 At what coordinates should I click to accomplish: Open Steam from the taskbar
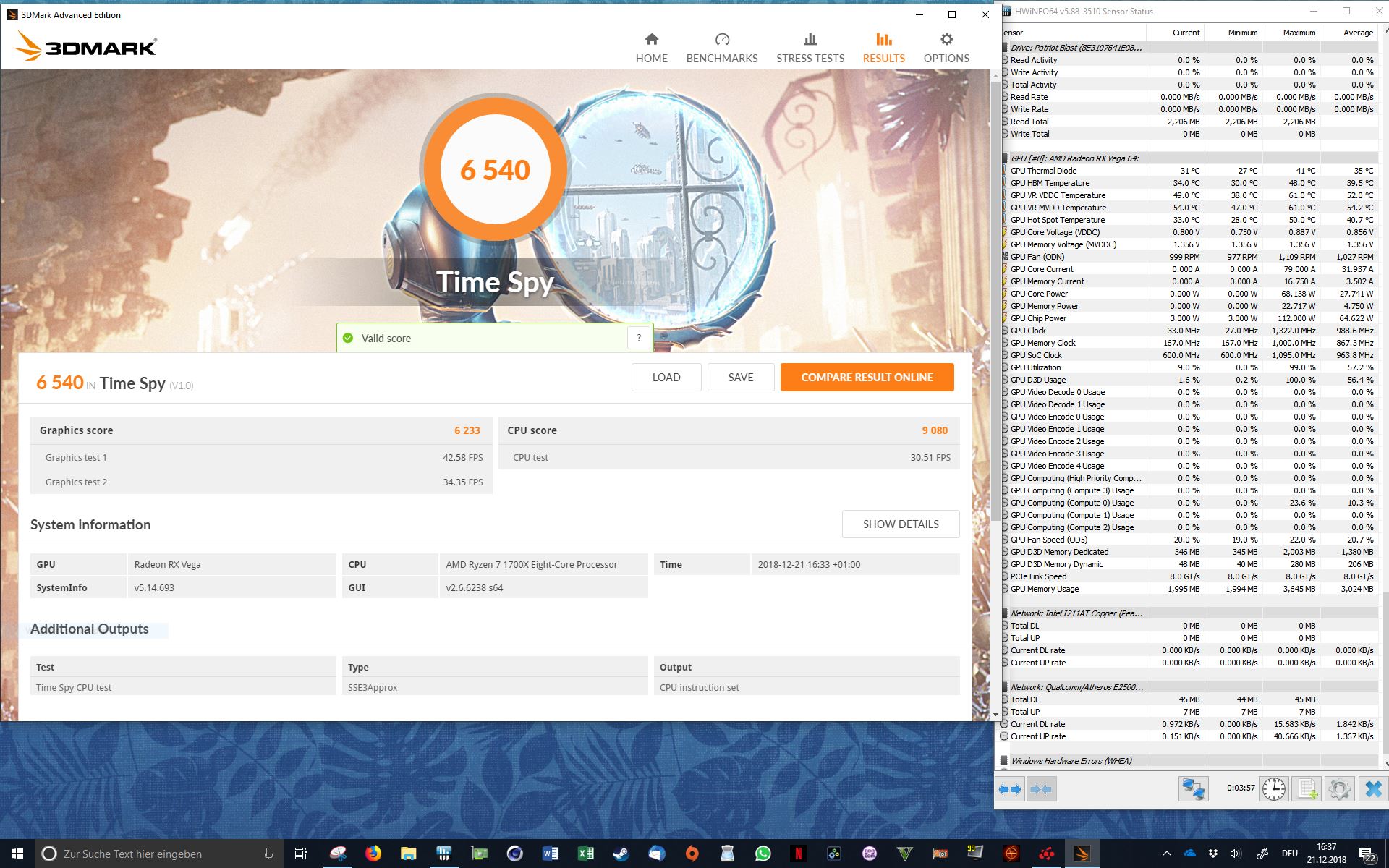click(621, 854)
